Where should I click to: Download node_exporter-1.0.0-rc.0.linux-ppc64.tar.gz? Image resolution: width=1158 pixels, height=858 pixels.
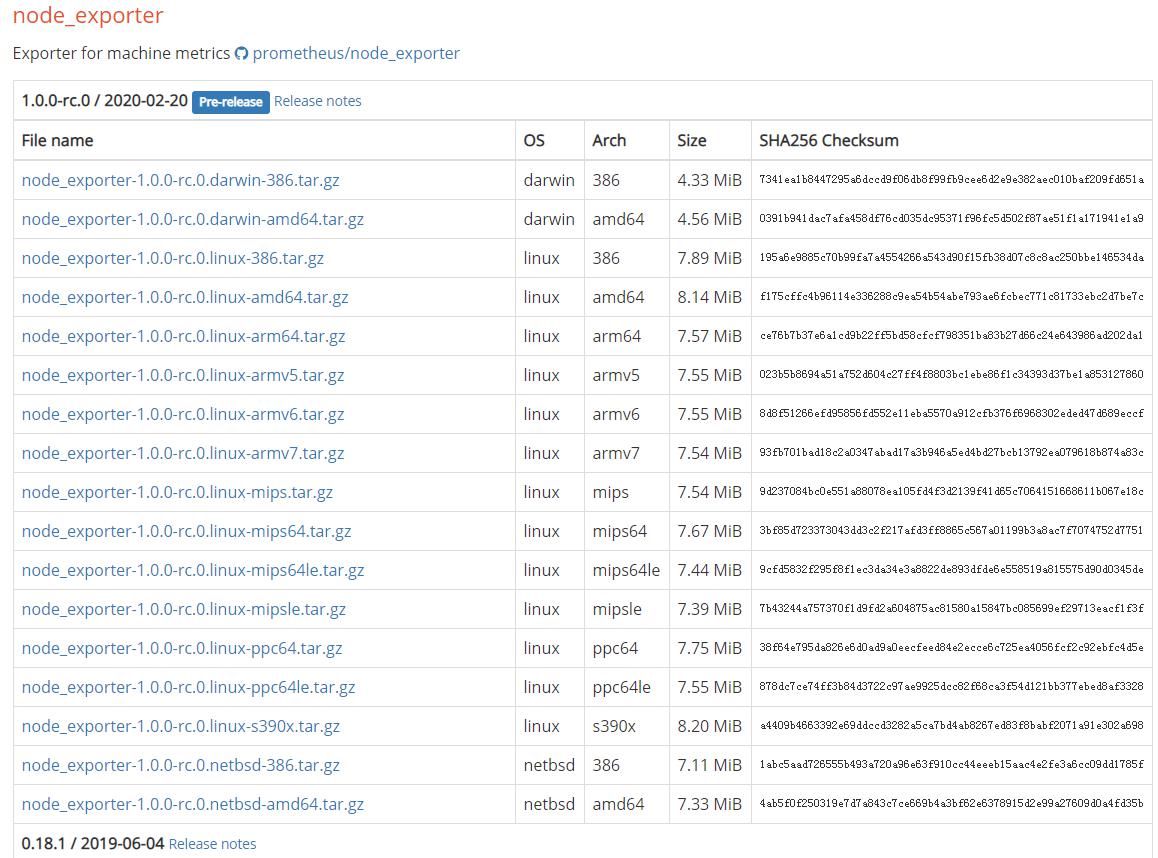tap(182, 648)
